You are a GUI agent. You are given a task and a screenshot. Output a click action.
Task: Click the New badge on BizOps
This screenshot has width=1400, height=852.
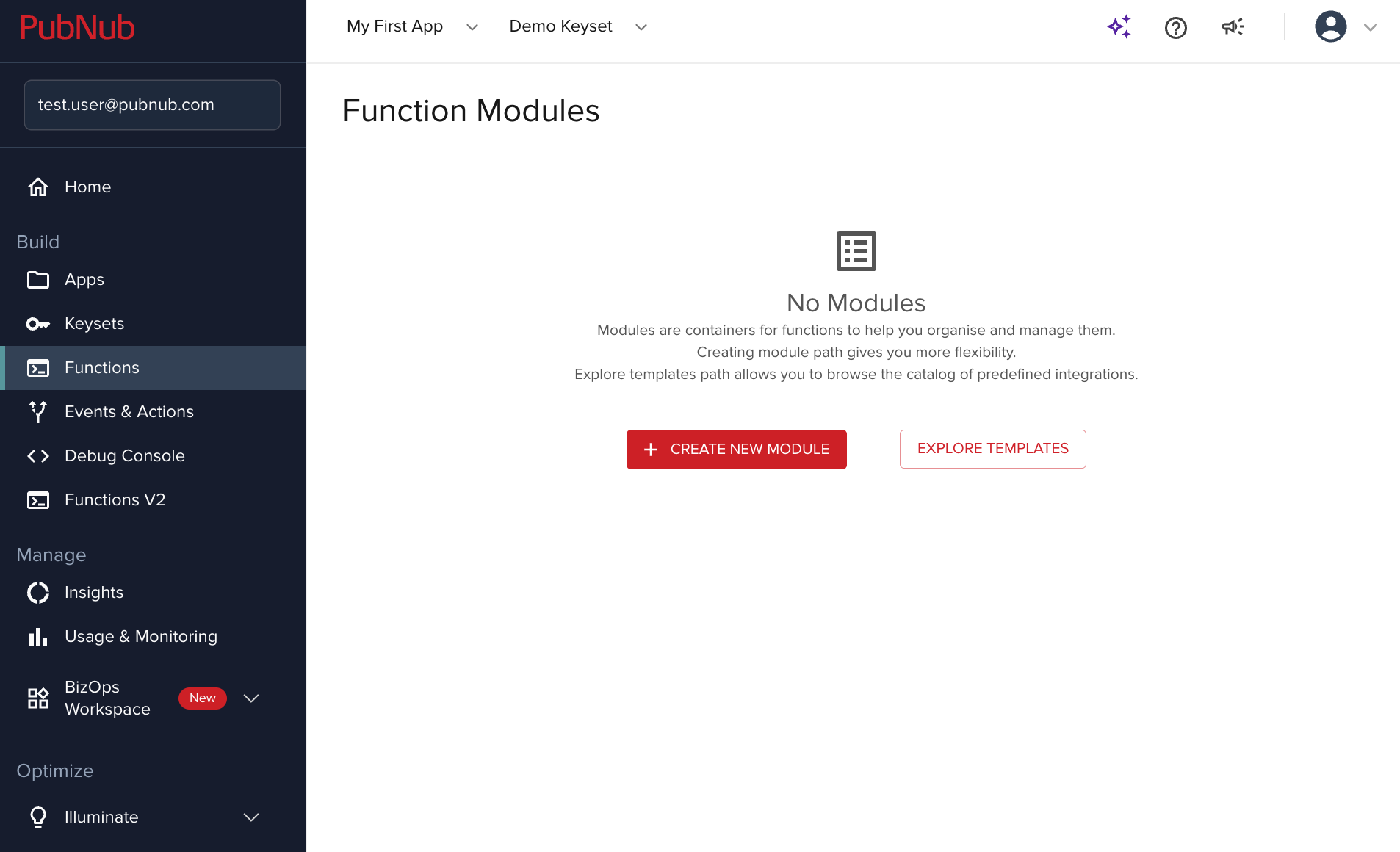coord(203,698)
